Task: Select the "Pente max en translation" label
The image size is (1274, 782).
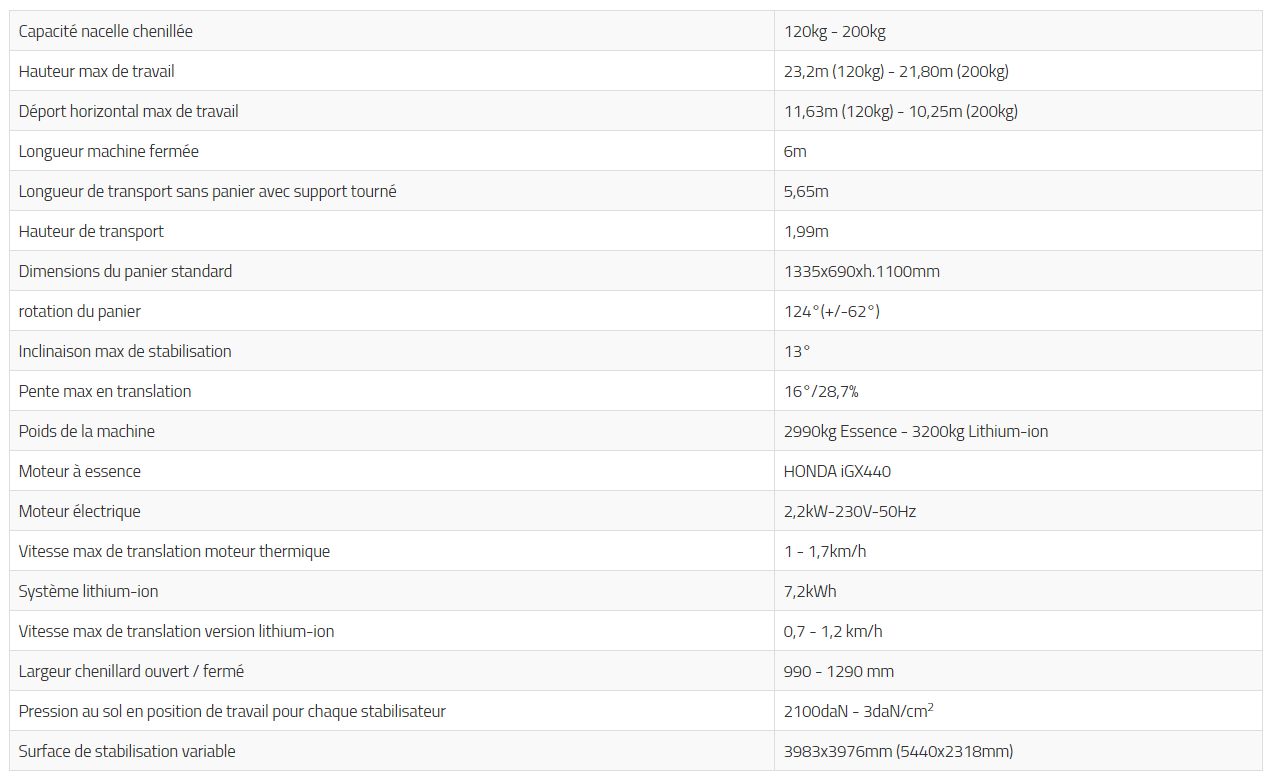Action: [x=104, y=391]
